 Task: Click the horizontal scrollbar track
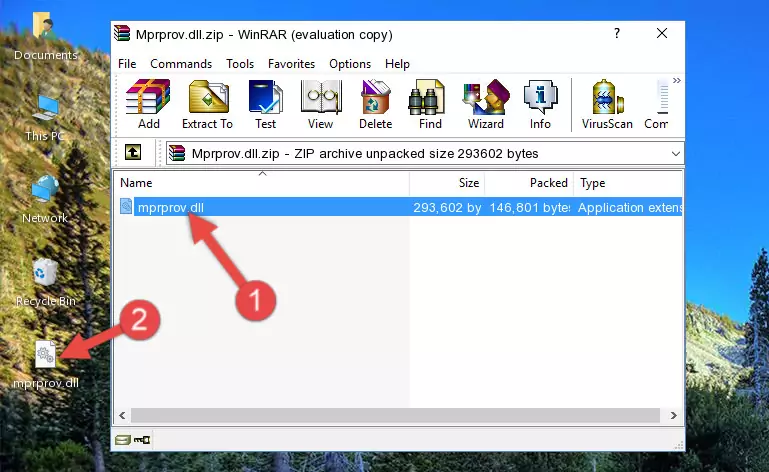[x=395, y=416]
